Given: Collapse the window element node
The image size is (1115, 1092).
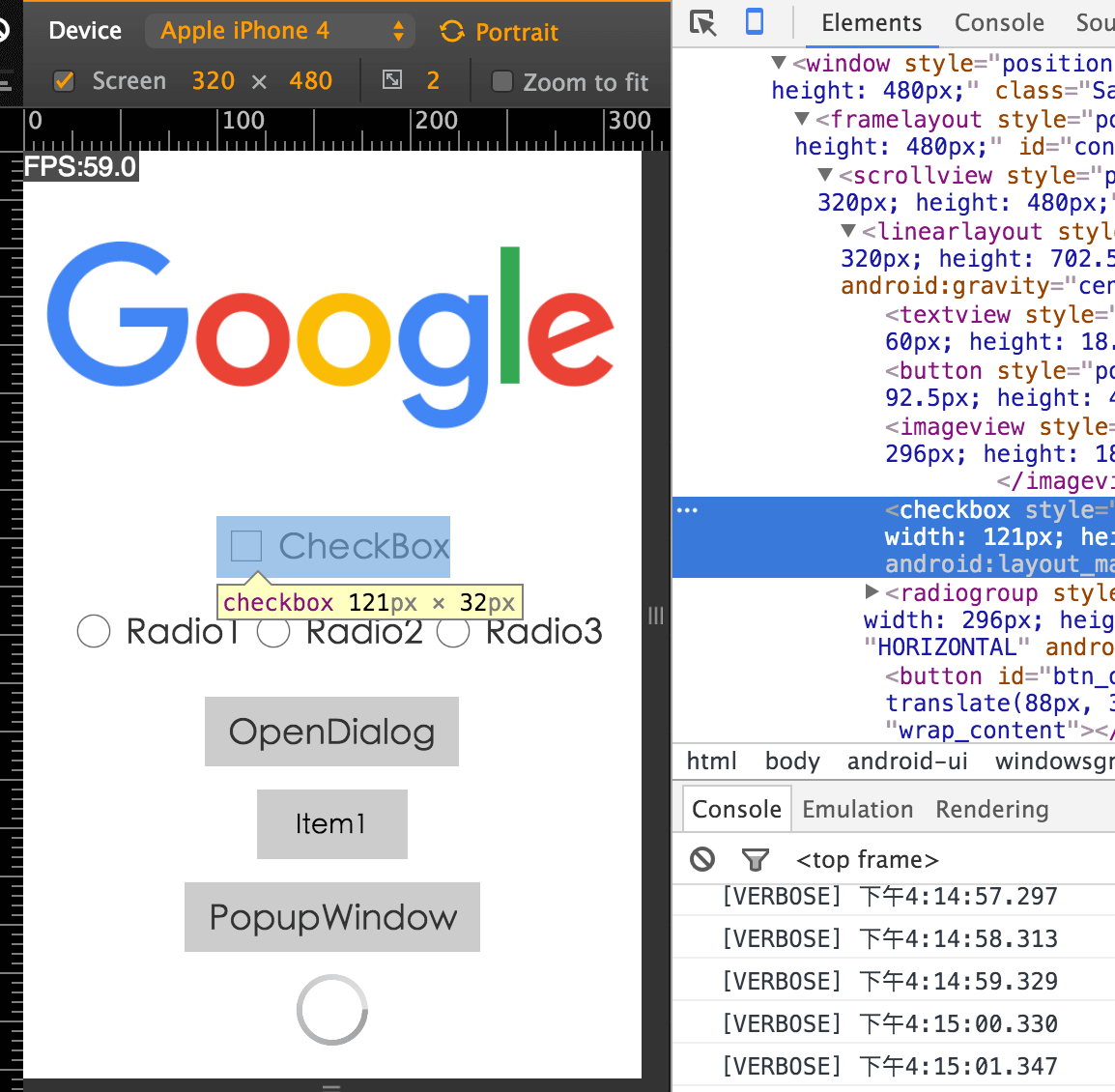Looking at the screenshot, I should (x=779, y=63).
